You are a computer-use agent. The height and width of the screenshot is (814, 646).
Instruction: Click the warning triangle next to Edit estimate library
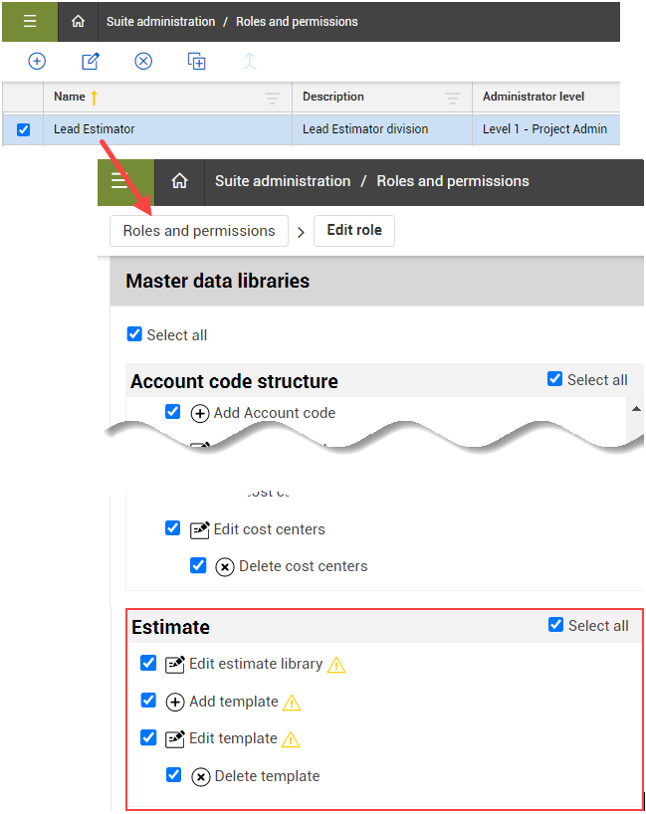click(337, 663)
